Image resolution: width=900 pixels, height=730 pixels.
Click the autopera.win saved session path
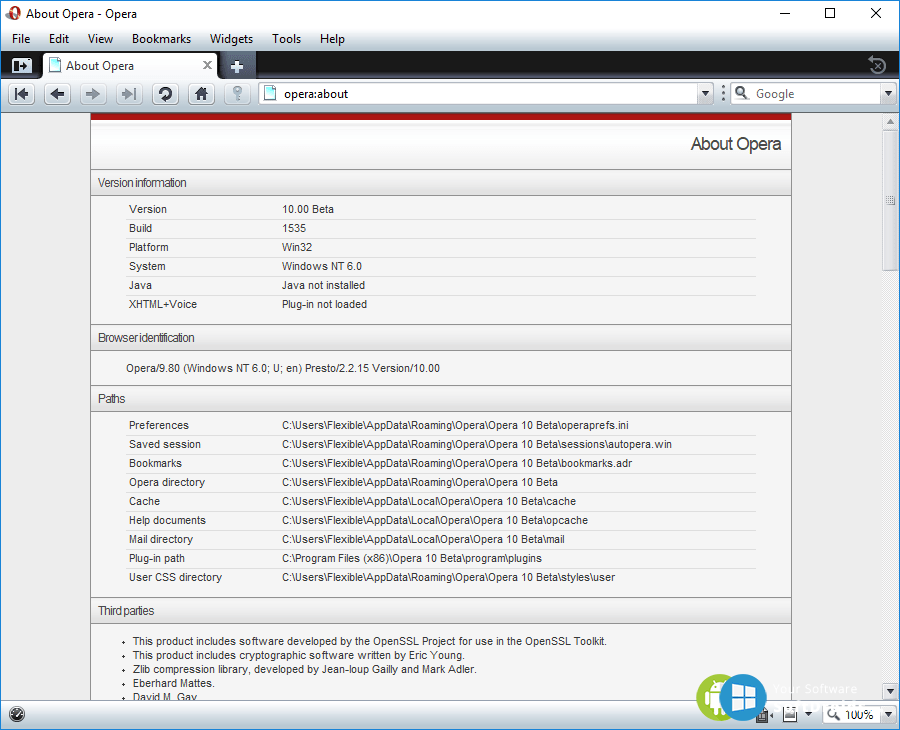[x=476, y=444]
